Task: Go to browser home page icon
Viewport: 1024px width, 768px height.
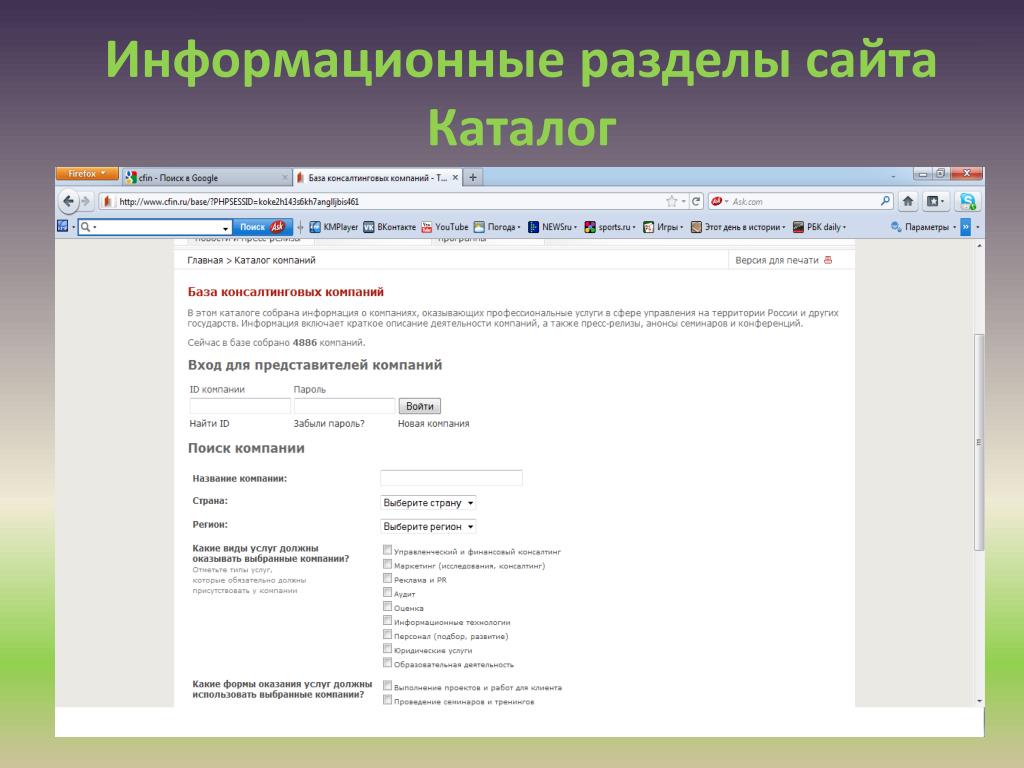Action: 908,201
